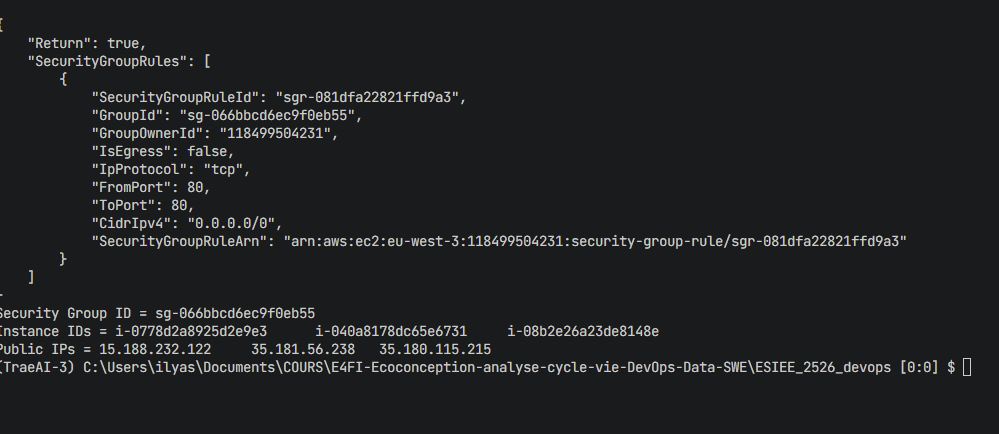Screen dimensions: 999x434
Task: Click the SecurityGroupRuleArn arn:aws:ec2 string
Action: pos(596,241)
